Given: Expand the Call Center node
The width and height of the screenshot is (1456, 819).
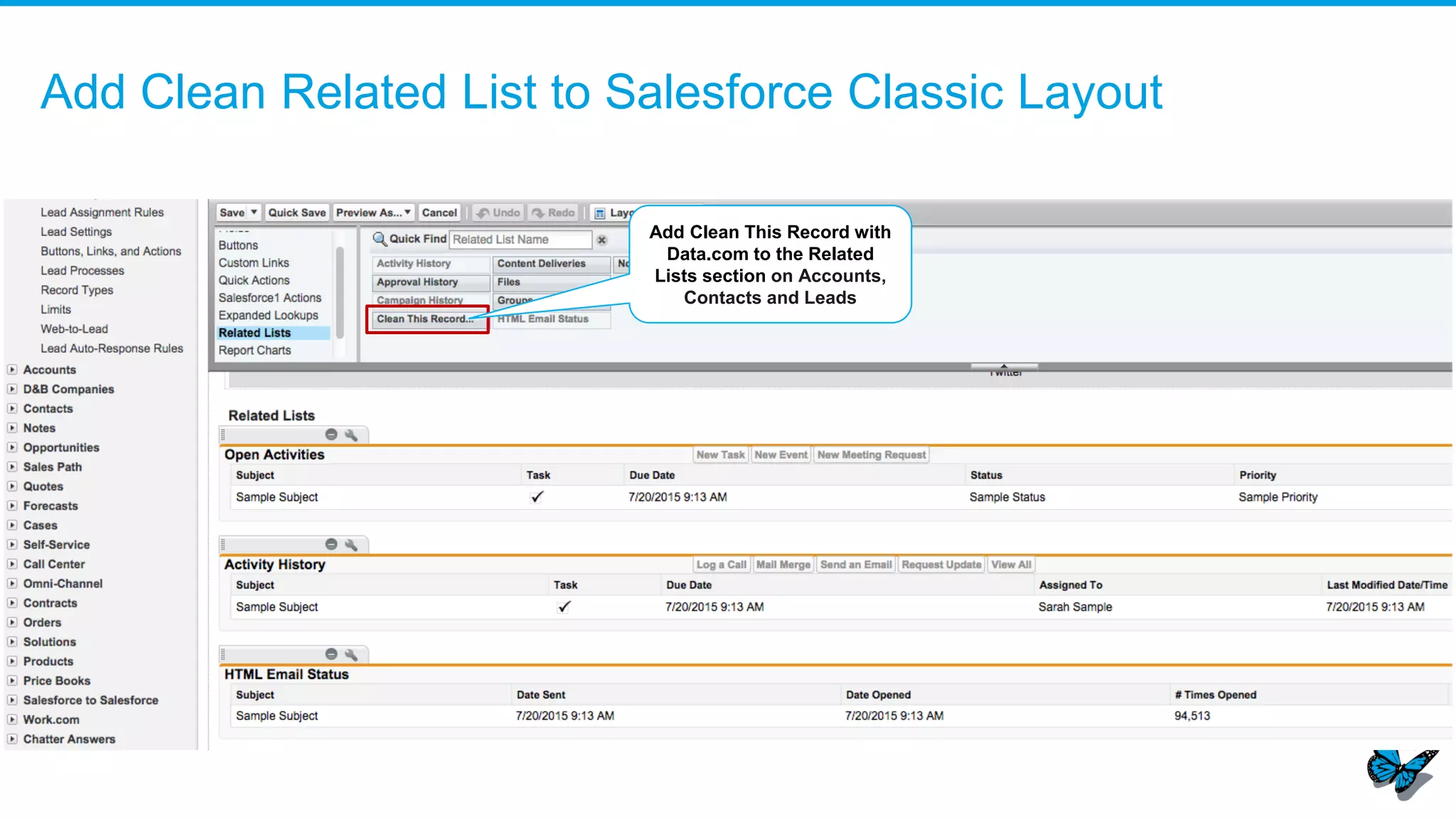Looking at the screenshot, I should [x=12, y=564].
